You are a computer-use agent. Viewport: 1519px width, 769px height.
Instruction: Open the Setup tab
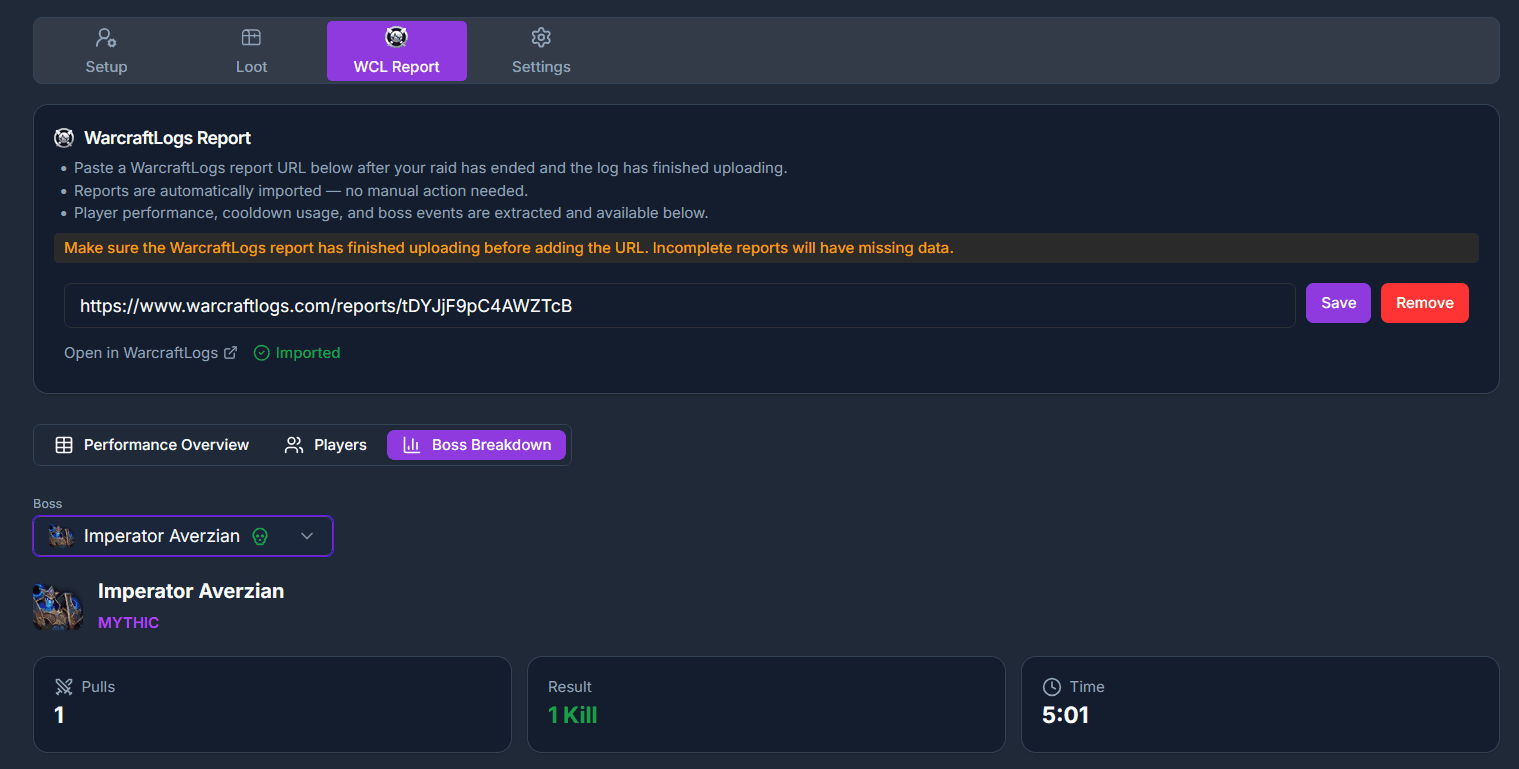point(106,51)
